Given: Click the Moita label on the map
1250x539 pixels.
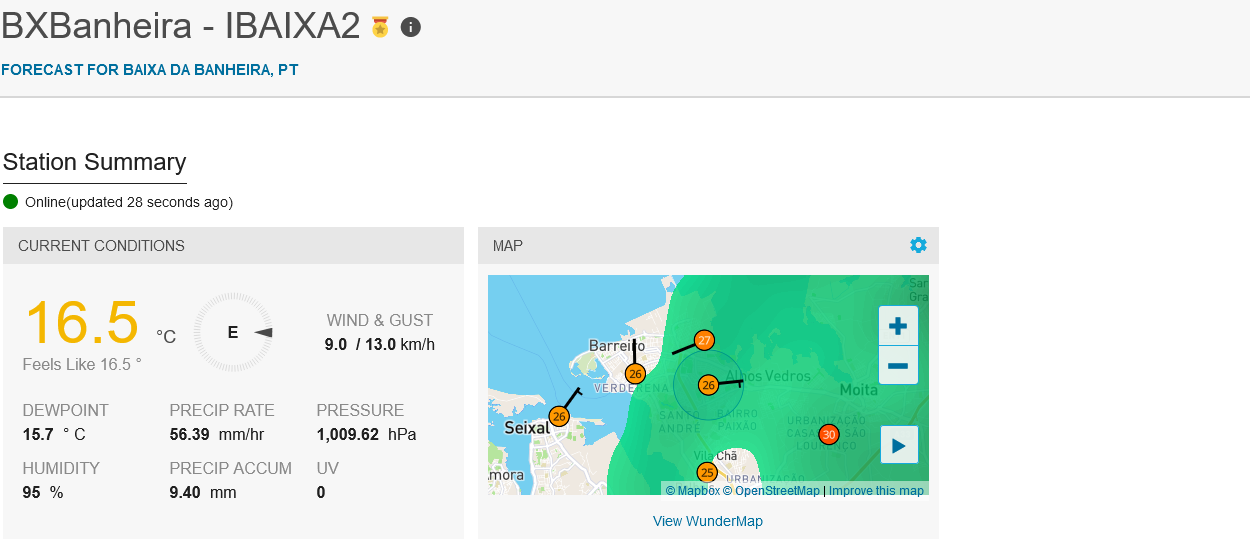Looking at the screenshot, I should (859, 389).
